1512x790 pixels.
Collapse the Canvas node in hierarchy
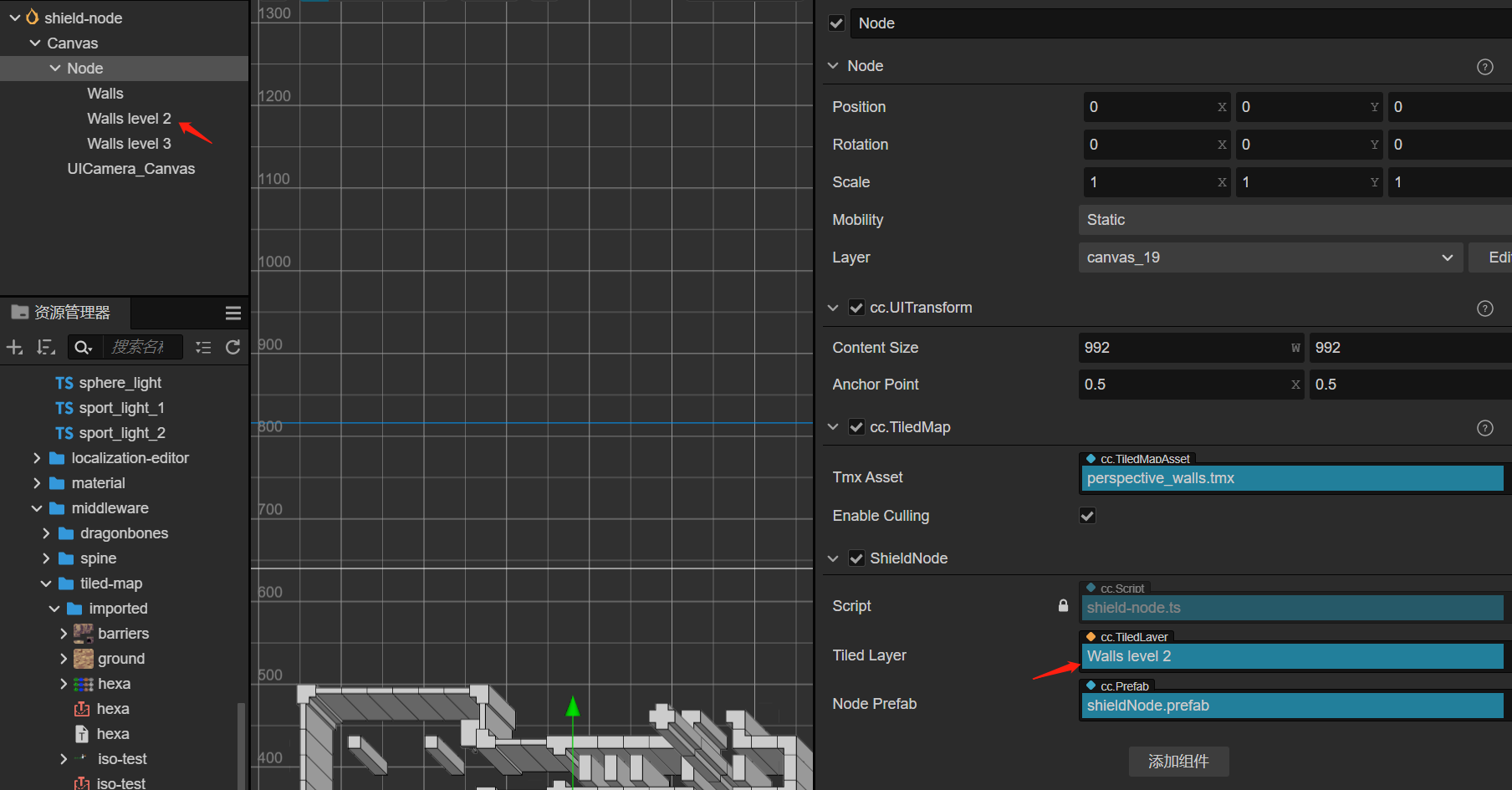(35, 43)
